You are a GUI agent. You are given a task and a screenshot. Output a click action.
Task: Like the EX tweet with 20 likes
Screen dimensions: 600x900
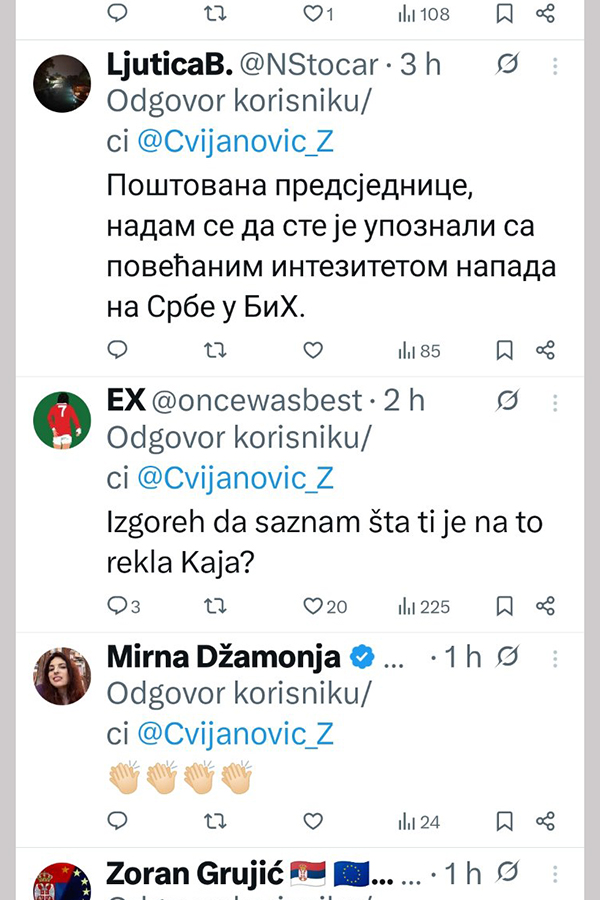(x=314, y=606)
